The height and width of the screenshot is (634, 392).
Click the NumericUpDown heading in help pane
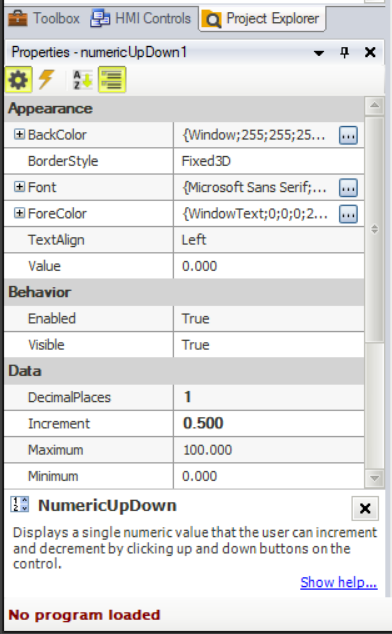click(108, 506)
